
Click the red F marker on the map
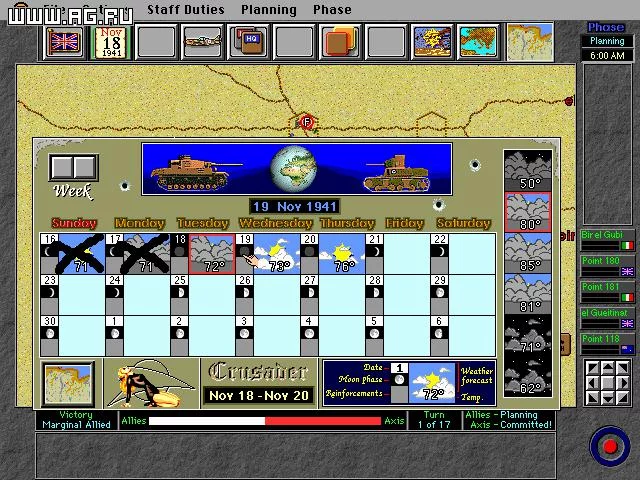coord(307,122)
